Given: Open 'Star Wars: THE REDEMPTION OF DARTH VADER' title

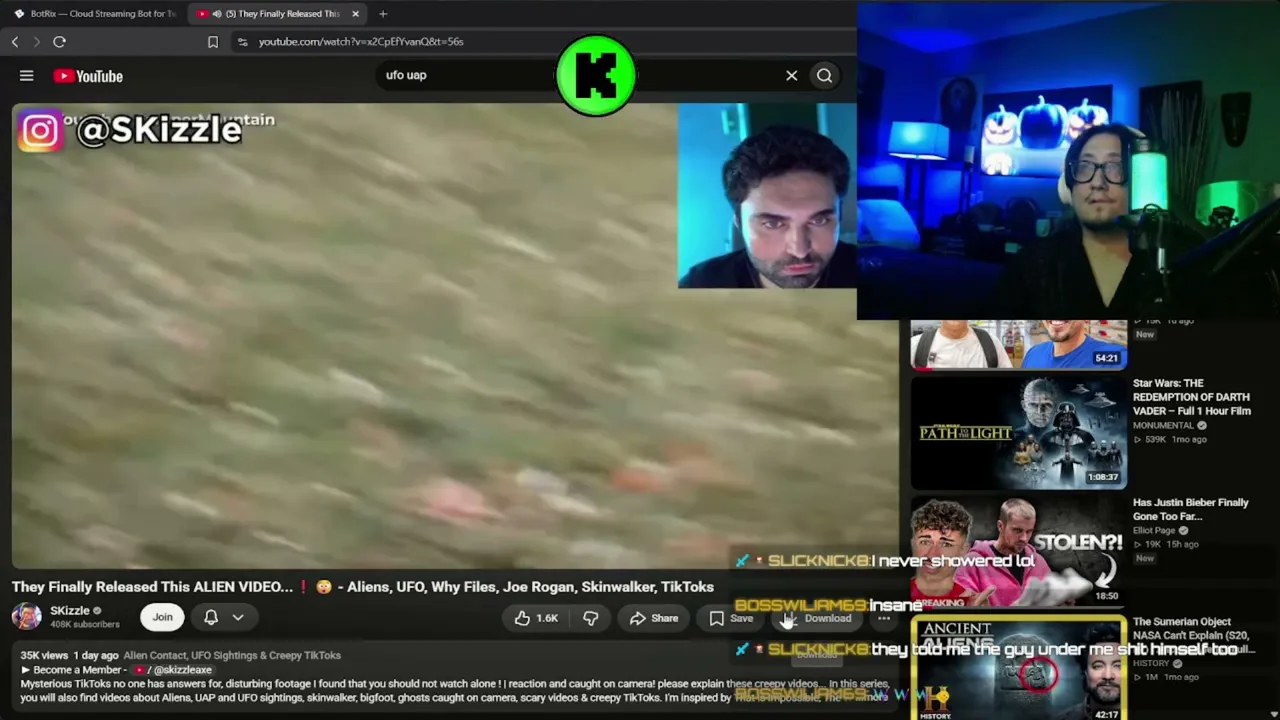Looking at the screenshot, I should click(1192, 397).
